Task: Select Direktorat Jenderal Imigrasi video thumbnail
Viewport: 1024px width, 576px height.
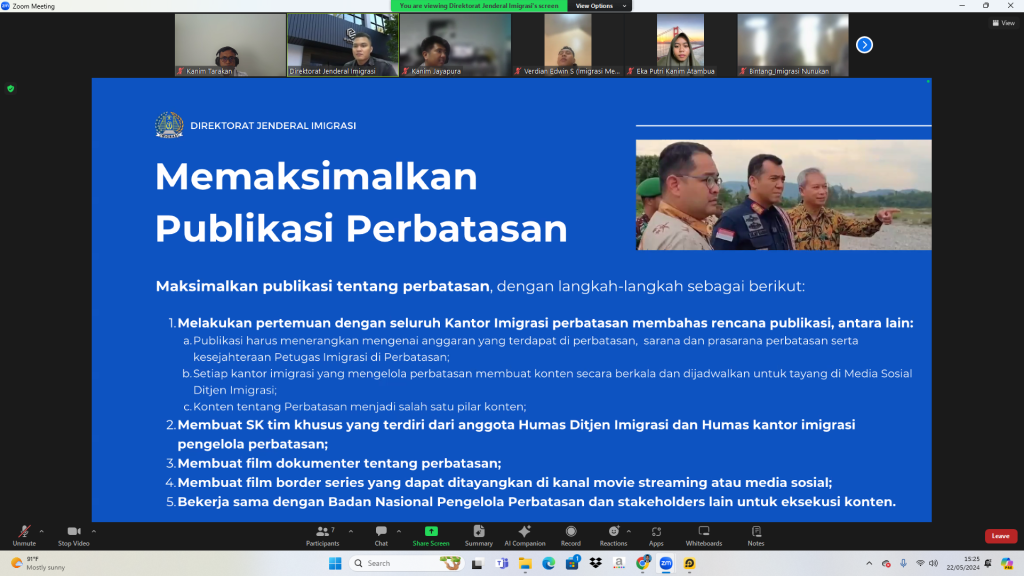Action: click(343, 45)
